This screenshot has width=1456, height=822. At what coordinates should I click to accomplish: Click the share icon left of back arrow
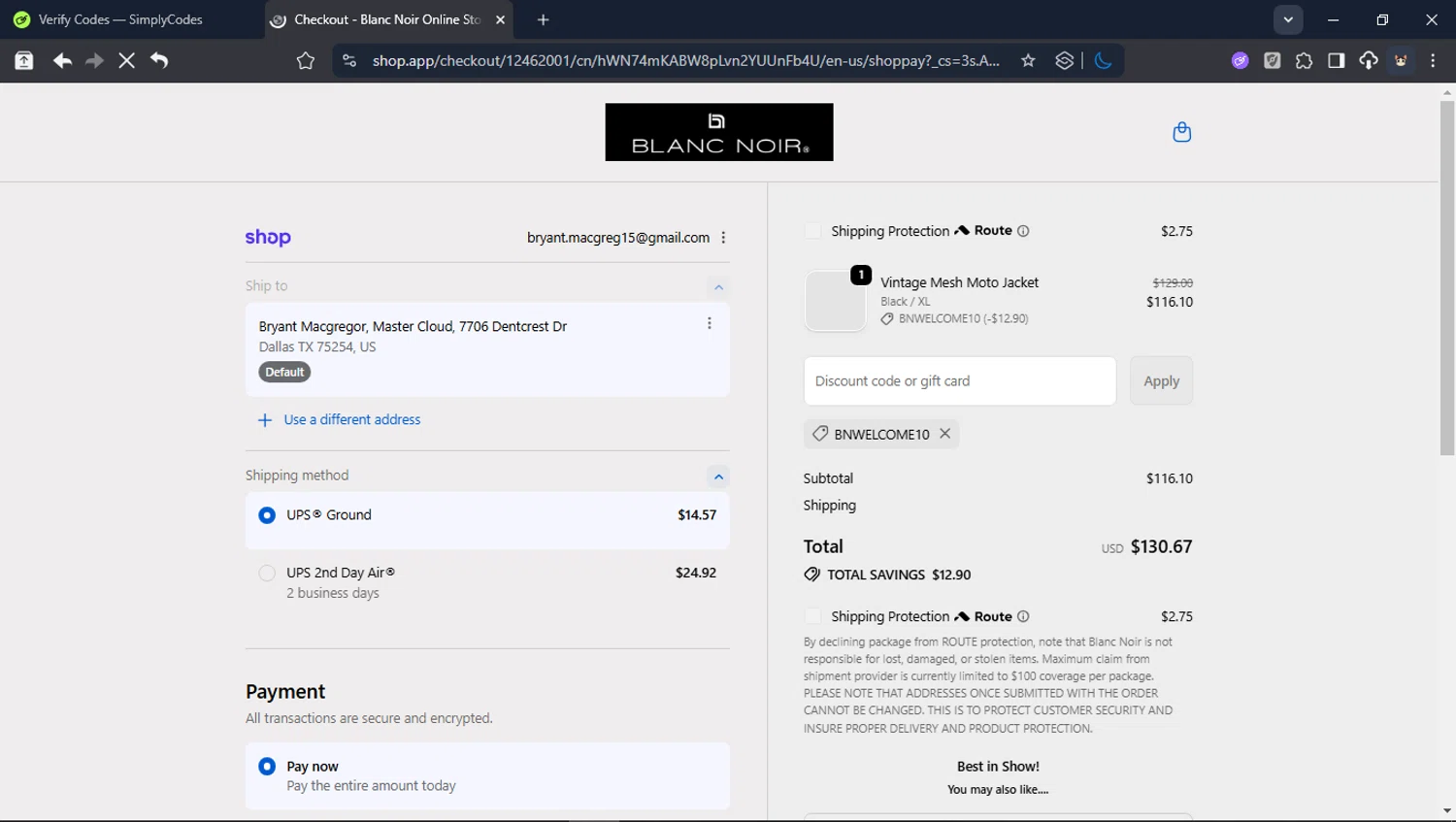click(x=24, y=60)
